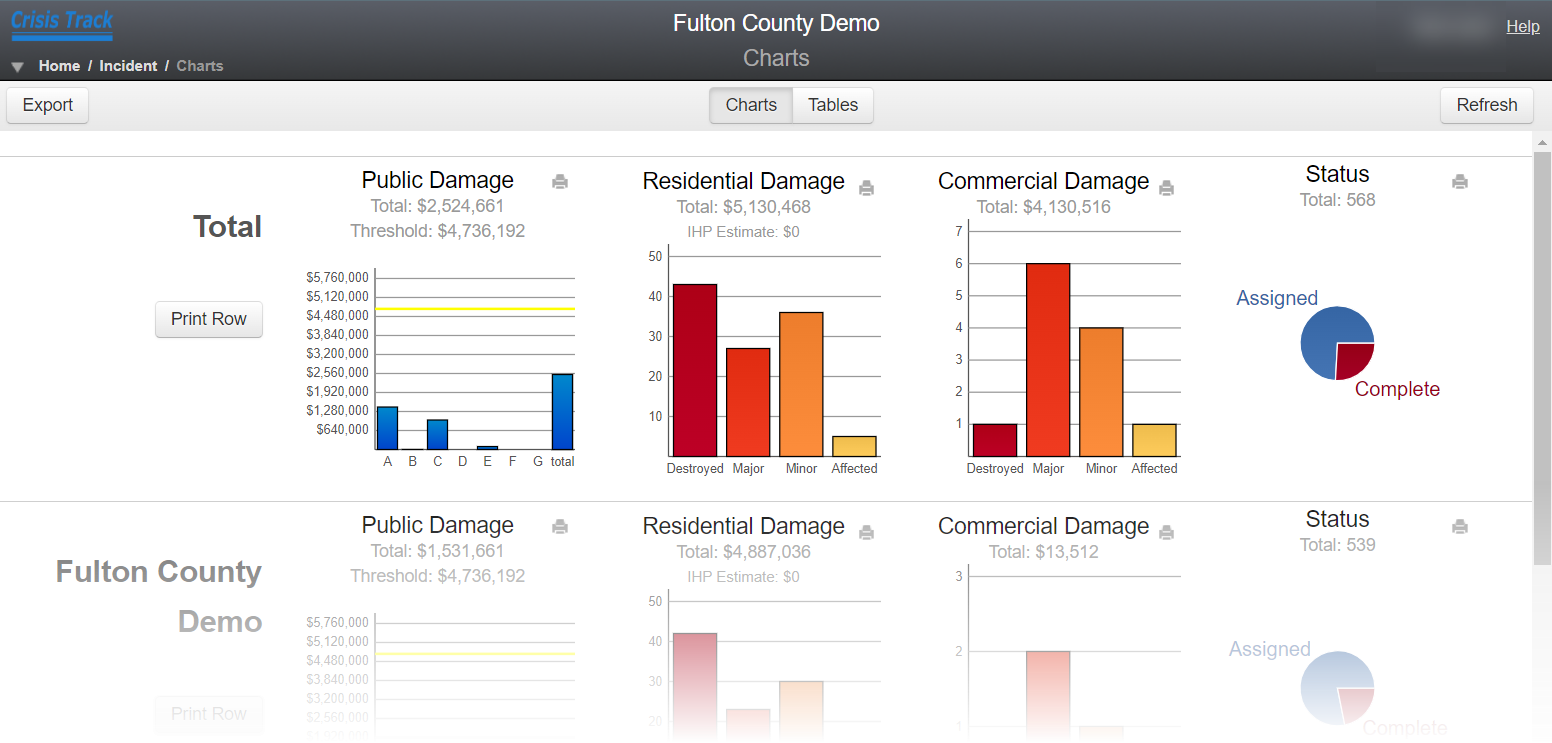Click the Export button
This screenshot has height=743, width=1552.
coord(47,105)
